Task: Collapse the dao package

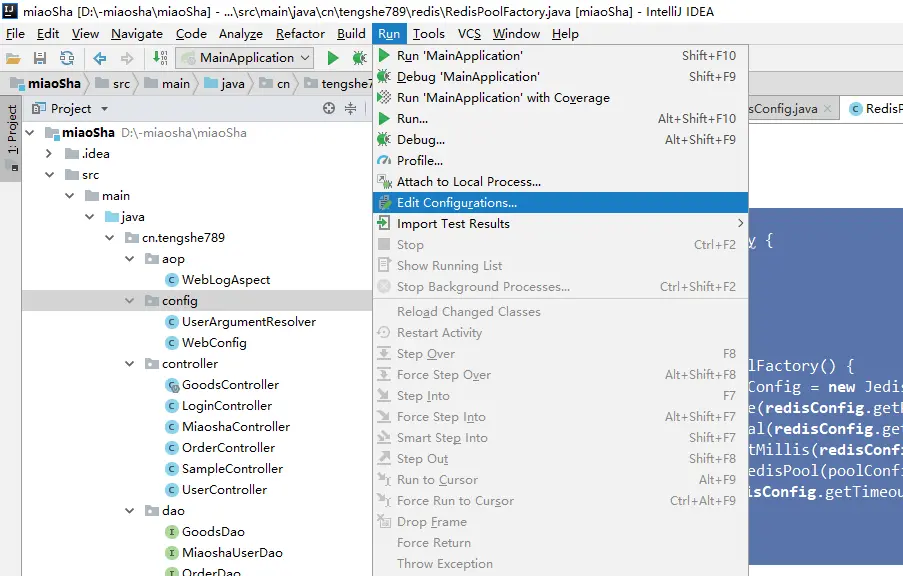Action: point(130,511)
